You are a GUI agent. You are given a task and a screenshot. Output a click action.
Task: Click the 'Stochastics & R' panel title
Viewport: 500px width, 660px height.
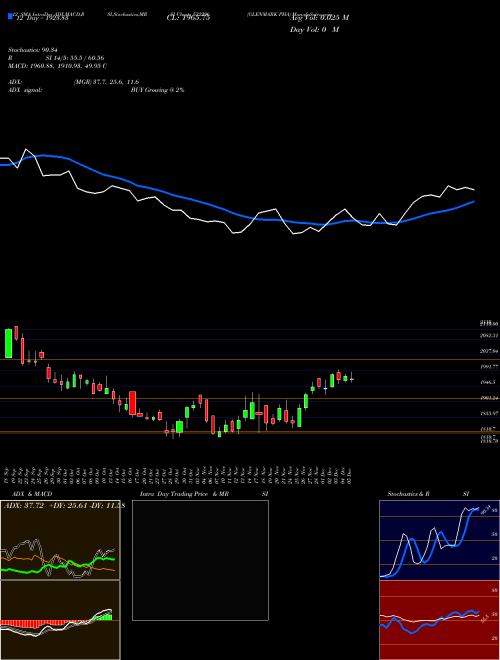408,494
